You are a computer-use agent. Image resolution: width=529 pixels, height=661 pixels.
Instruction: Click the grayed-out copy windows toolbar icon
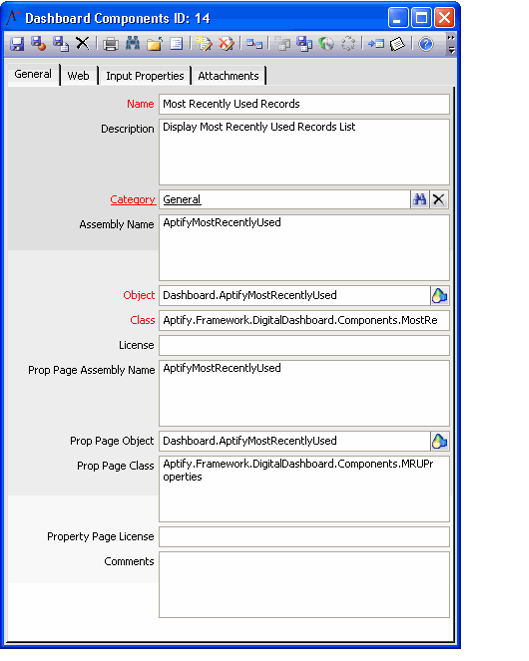click(282, 44)
